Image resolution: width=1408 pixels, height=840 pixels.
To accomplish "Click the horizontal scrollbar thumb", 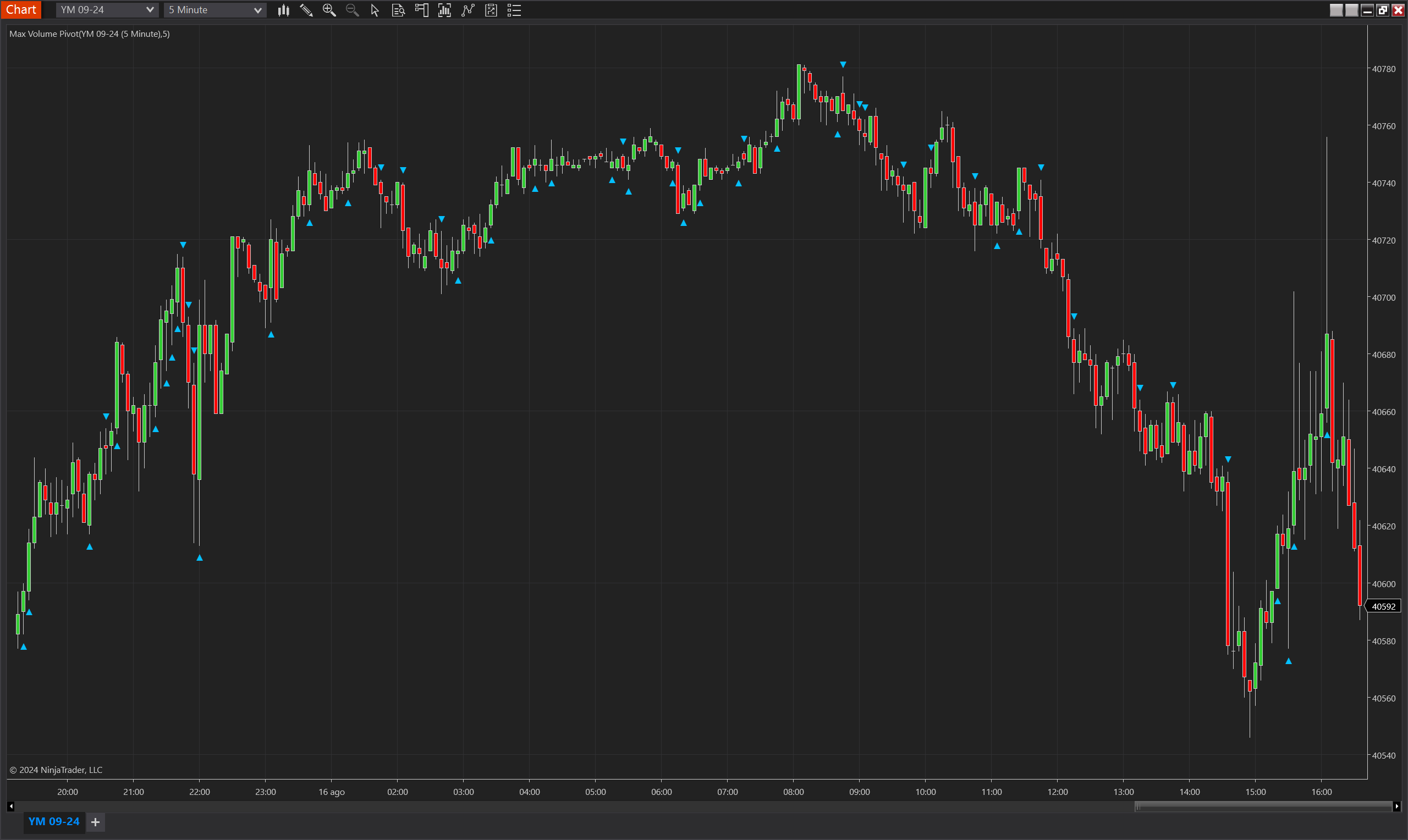I will (1263, 806).
